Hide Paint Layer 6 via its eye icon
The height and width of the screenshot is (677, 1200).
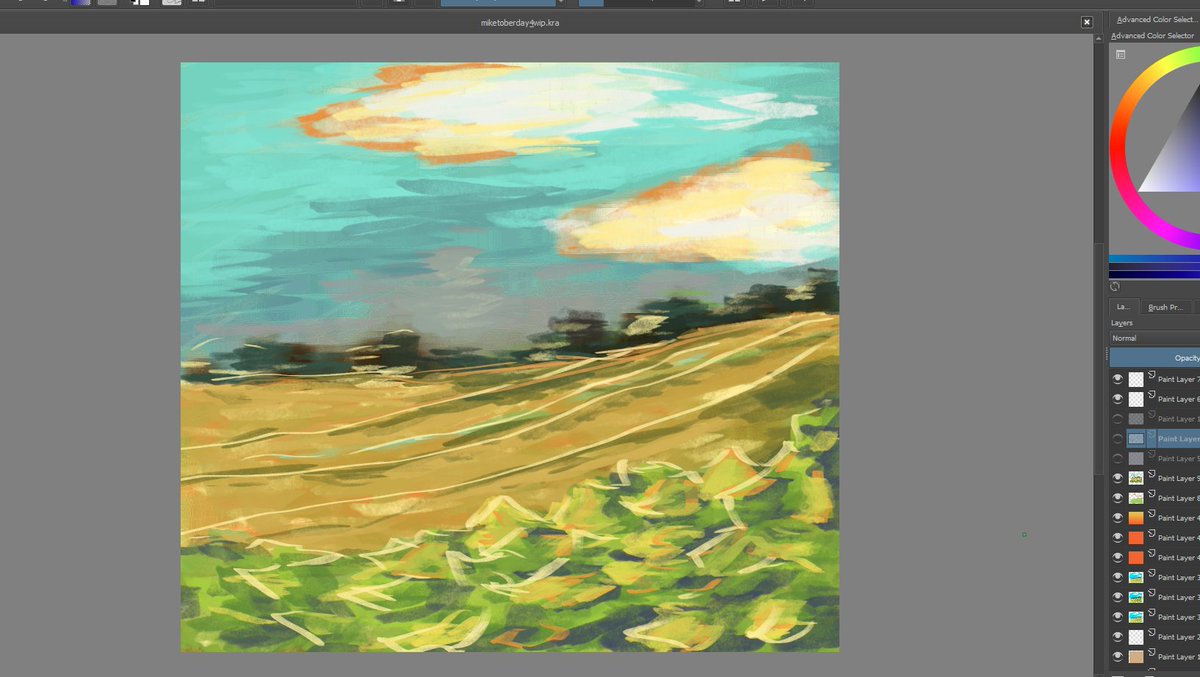pyautogui.click(x=1118, y=399)
